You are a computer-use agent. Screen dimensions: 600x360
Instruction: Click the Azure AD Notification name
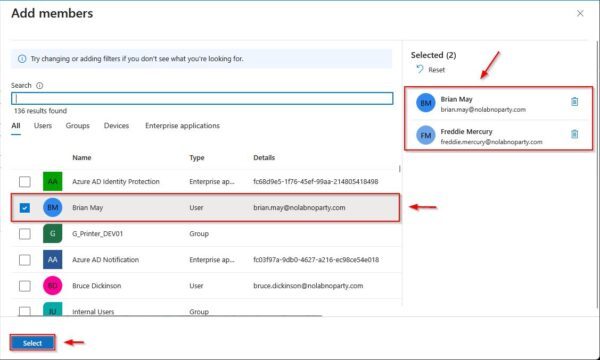tap(106, 259)
